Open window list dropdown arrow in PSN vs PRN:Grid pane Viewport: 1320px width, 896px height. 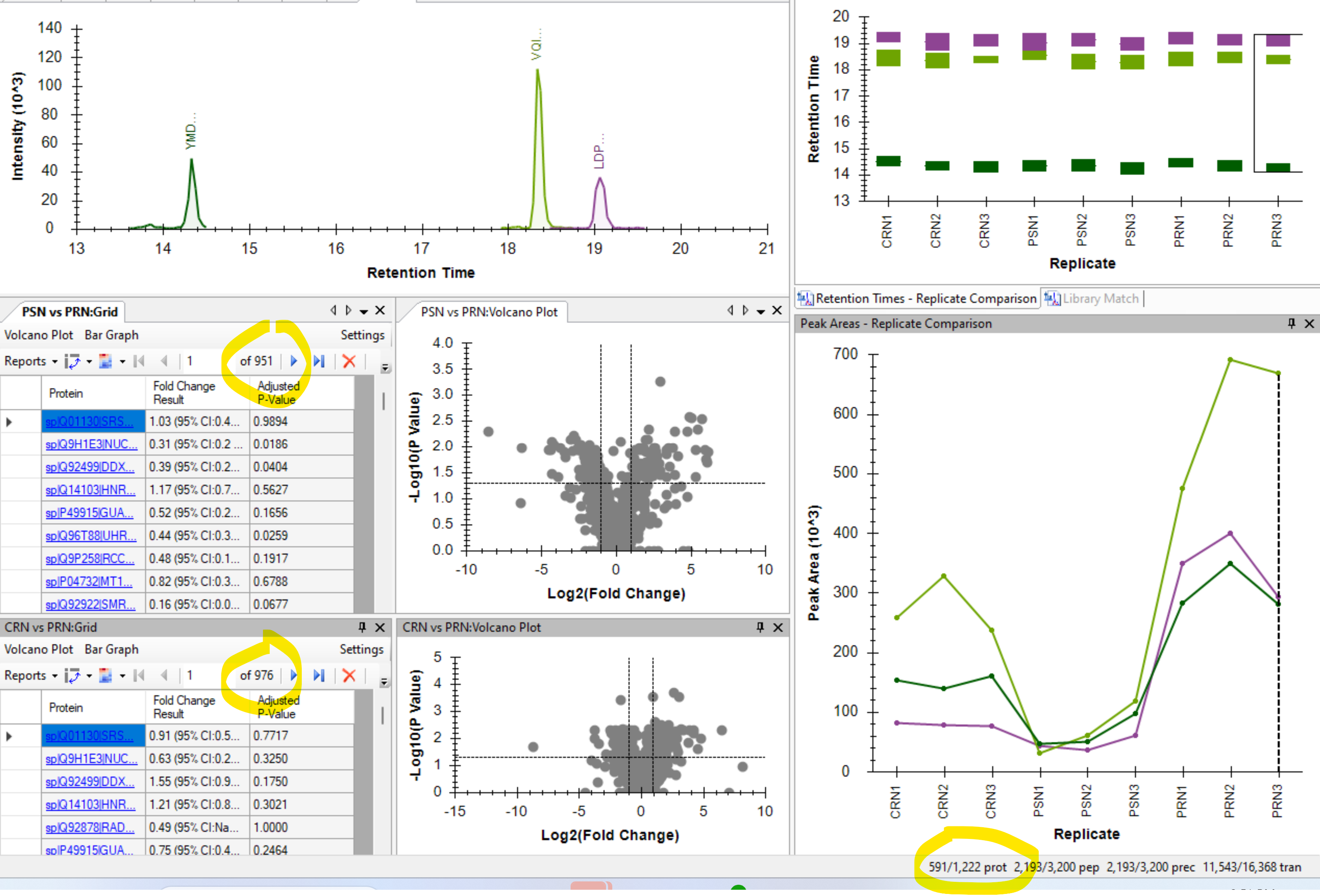coord(364,311)
